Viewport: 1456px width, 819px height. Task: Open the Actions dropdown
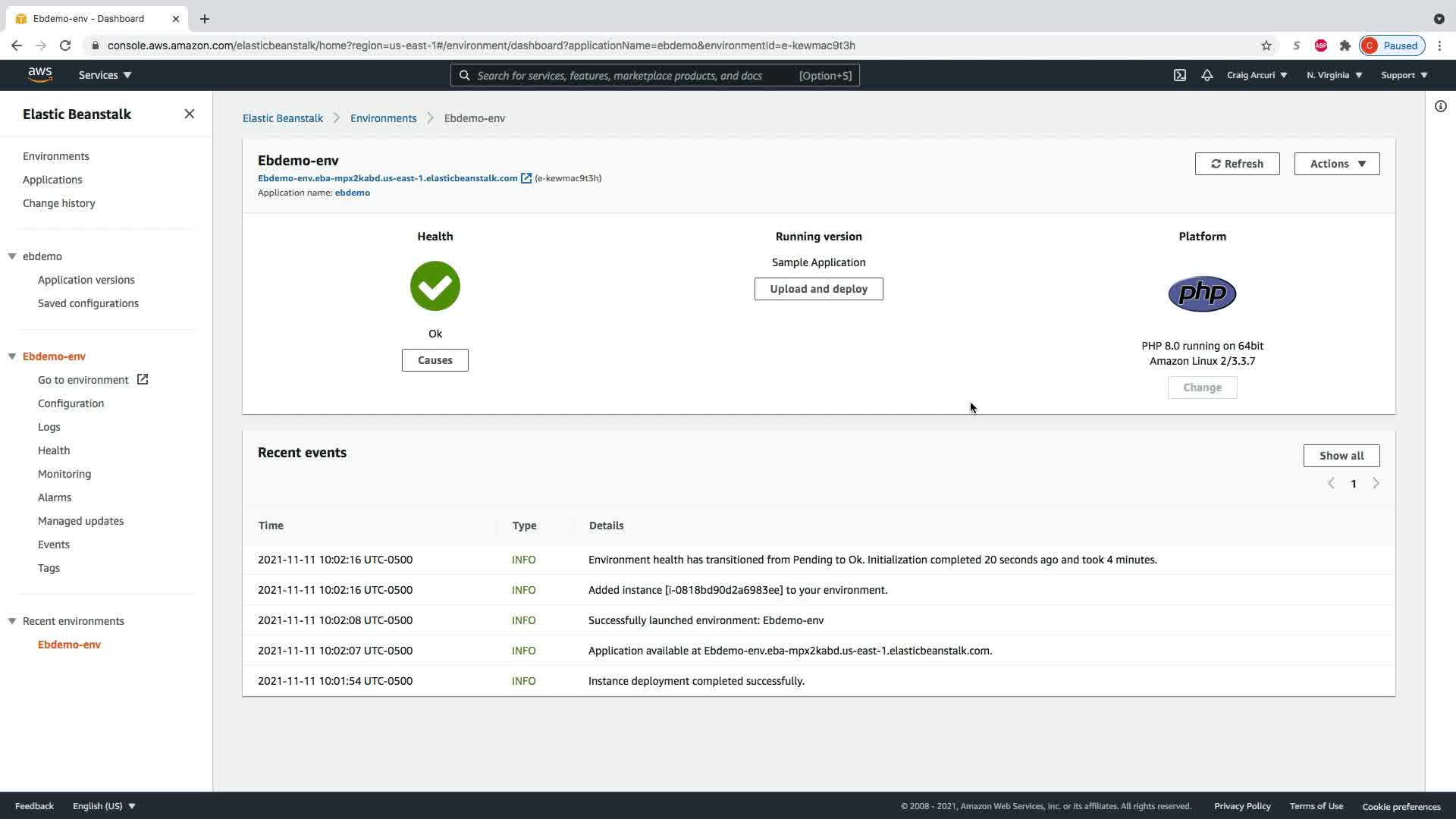1336,164
